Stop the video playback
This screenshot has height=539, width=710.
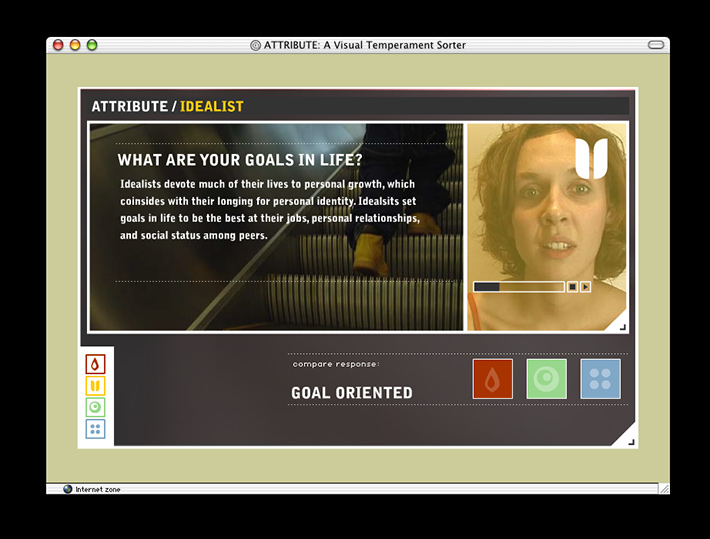click(572, 287)
